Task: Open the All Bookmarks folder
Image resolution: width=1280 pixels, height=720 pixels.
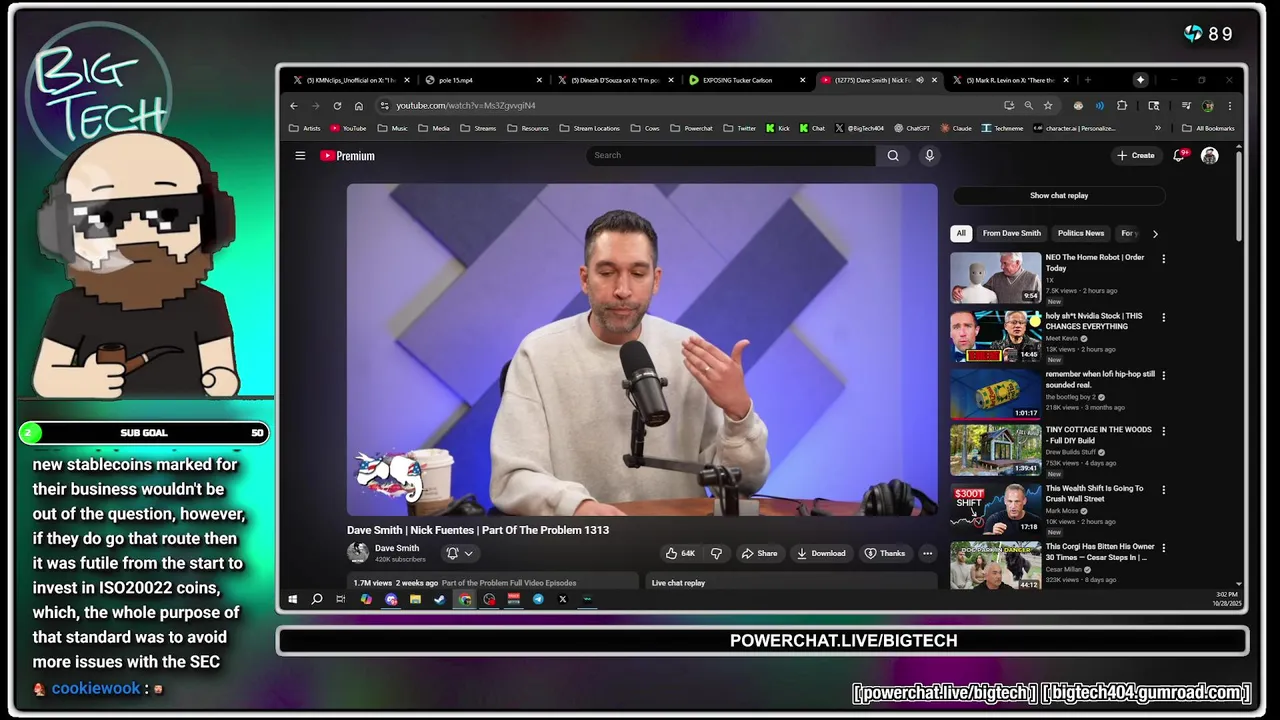Action: point(1208,128)
